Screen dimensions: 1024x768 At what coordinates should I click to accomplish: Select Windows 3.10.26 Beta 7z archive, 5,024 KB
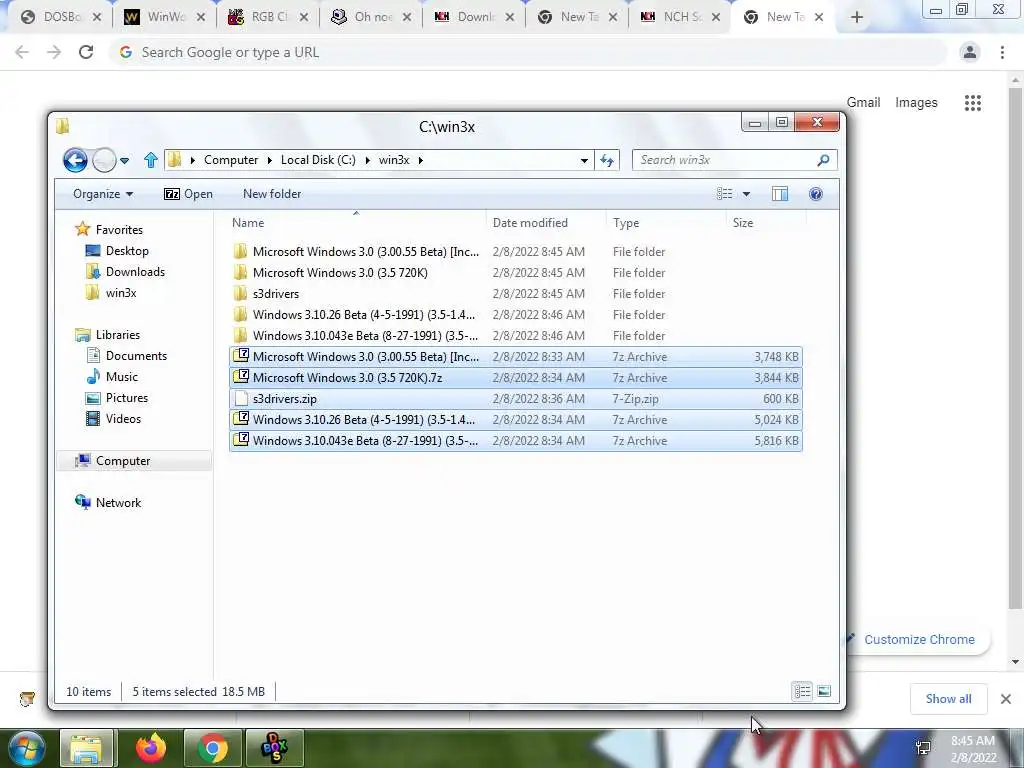pyautogui.click(x=516, y=419)
